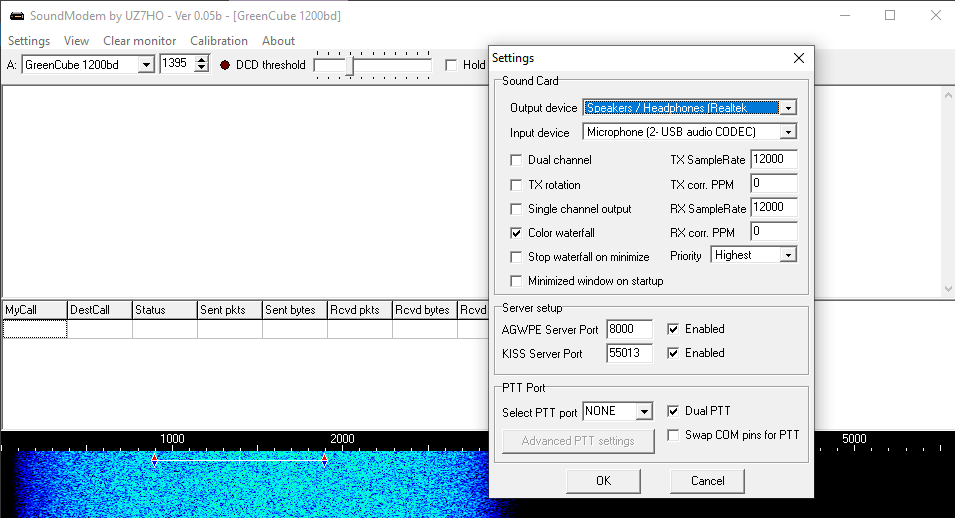Open the Select PTT port dropdown
955x518 pixels.
point(644,411)
